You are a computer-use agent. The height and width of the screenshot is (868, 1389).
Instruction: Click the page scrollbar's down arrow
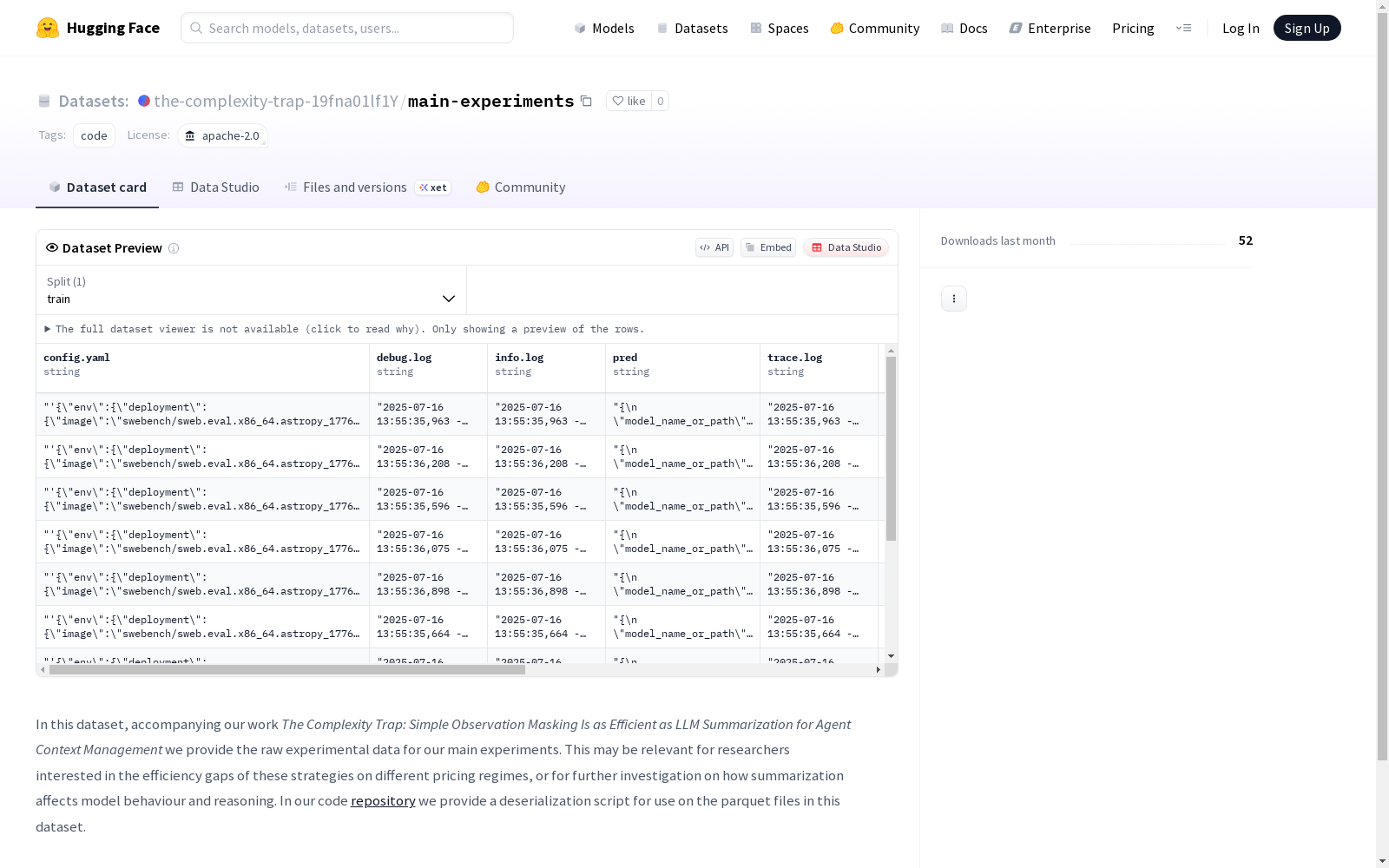[x=1383, y=861]
